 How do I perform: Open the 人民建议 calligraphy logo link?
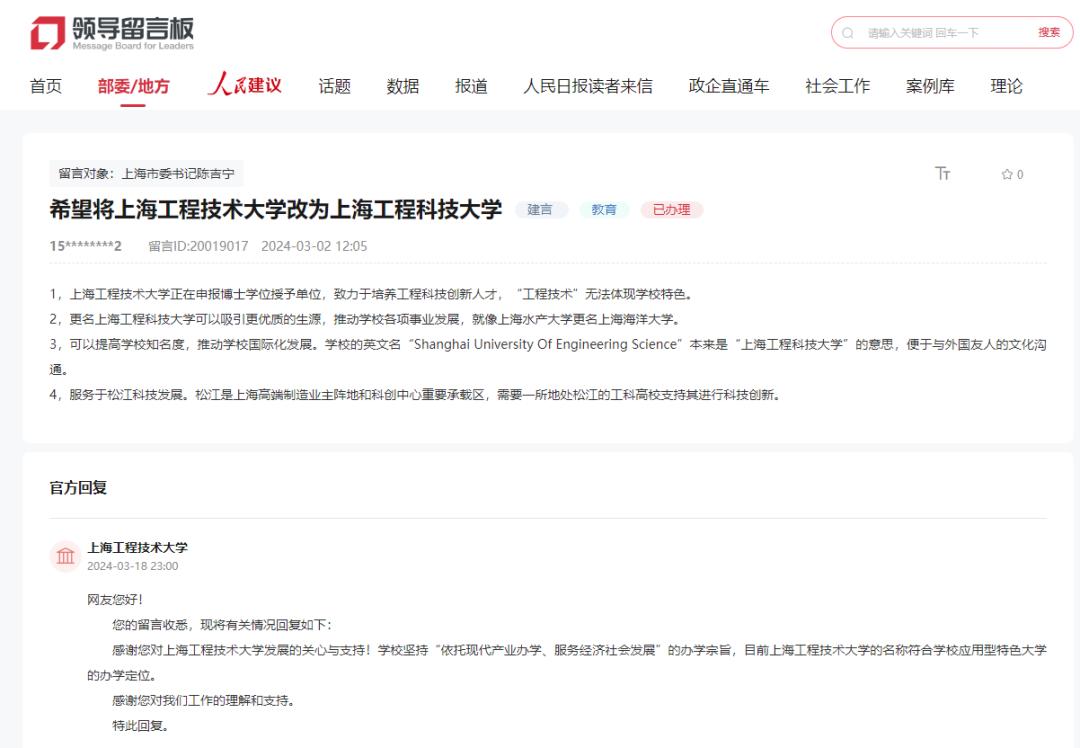[x=245, y=86]
